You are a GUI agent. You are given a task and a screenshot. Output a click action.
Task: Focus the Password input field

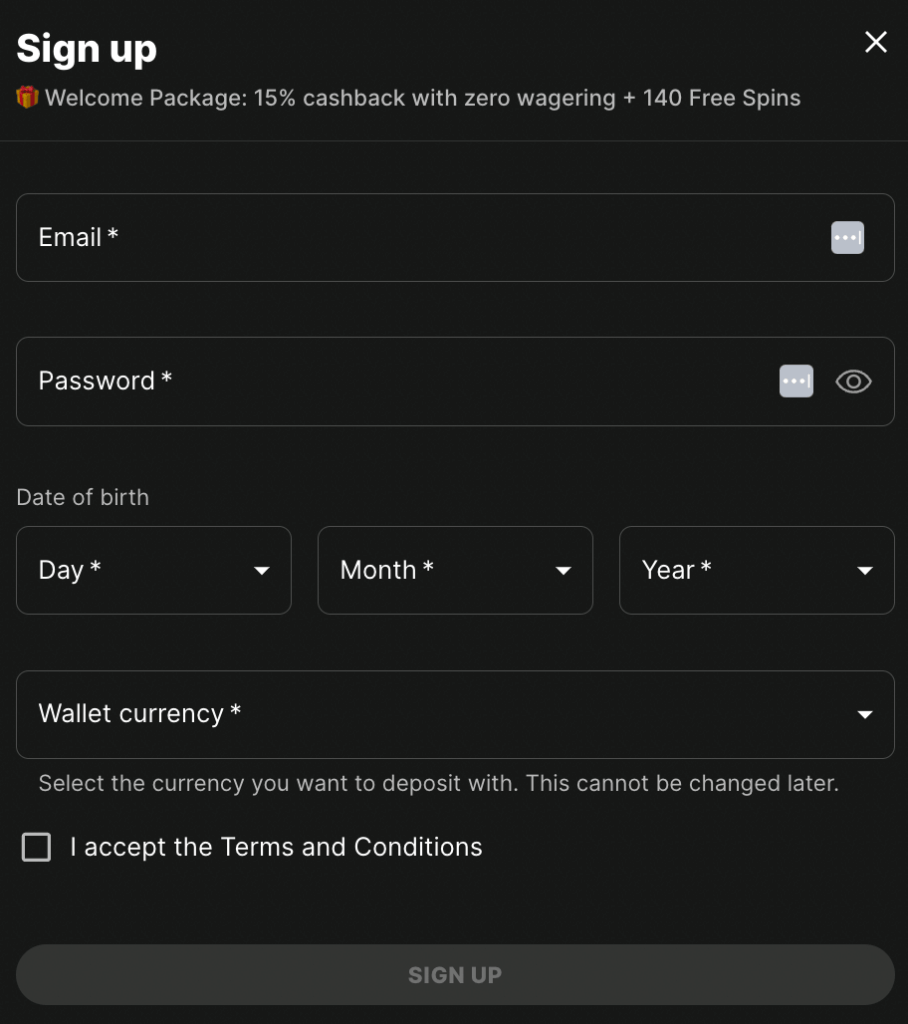pos(455,381)
